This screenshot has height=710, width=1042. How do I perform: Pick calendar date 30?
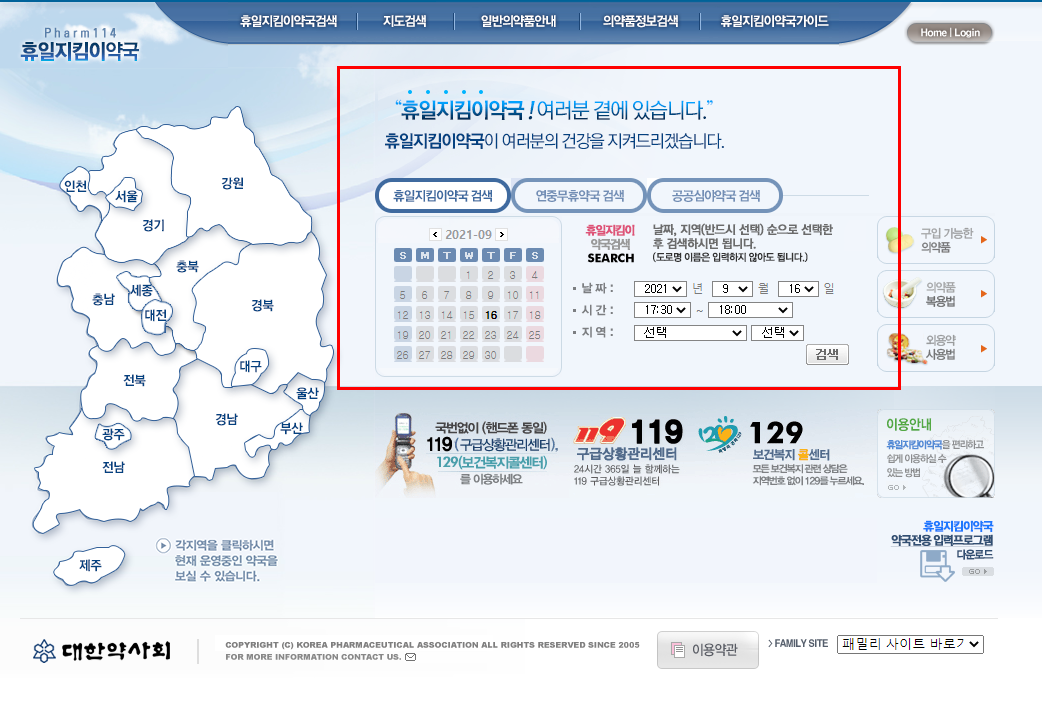click(x=491, y=354)
